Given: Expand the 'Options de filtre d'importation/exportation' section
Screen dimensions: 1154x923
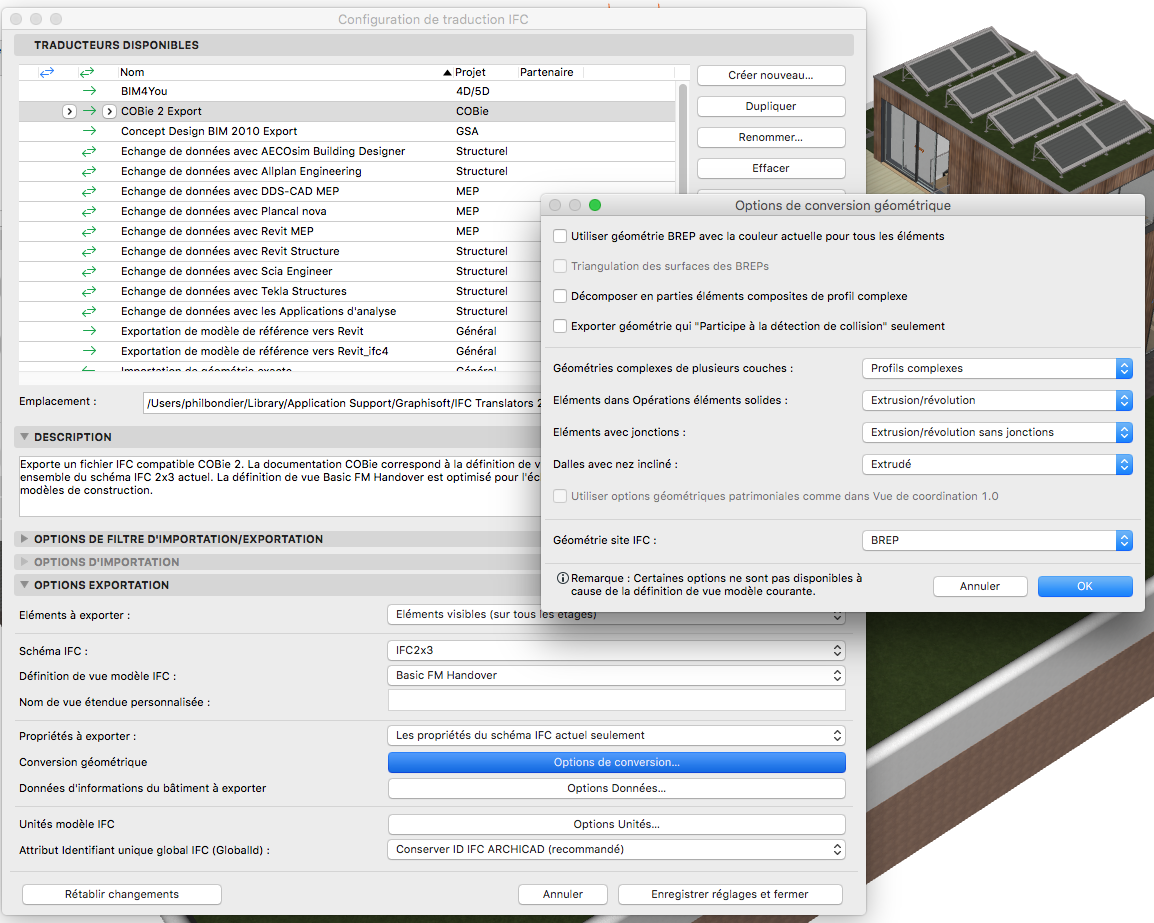Looking at the screenshot, I should point(25,539).
